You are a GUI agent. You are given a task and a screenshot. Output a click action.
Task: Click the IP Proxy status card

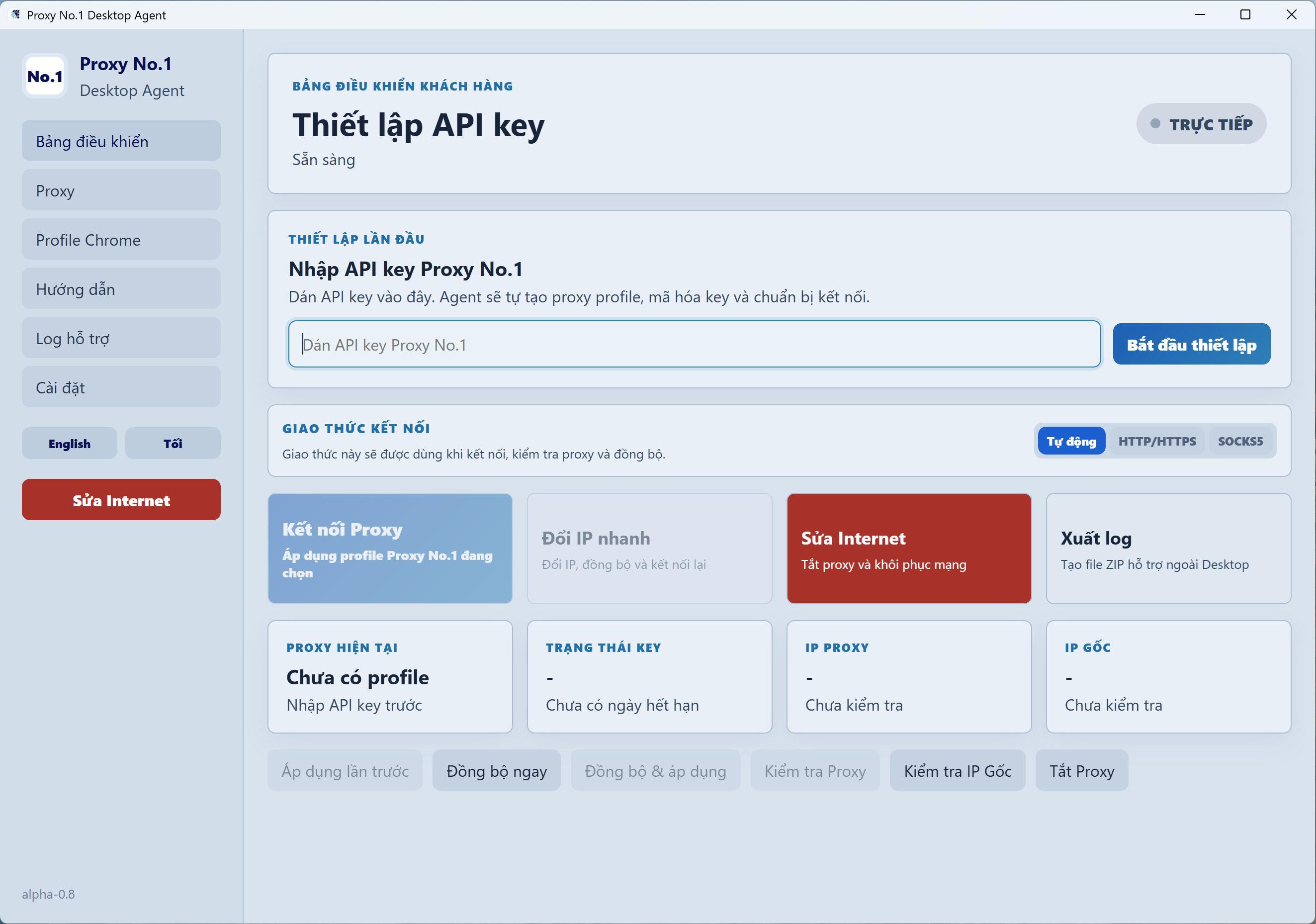pos(909,677)
